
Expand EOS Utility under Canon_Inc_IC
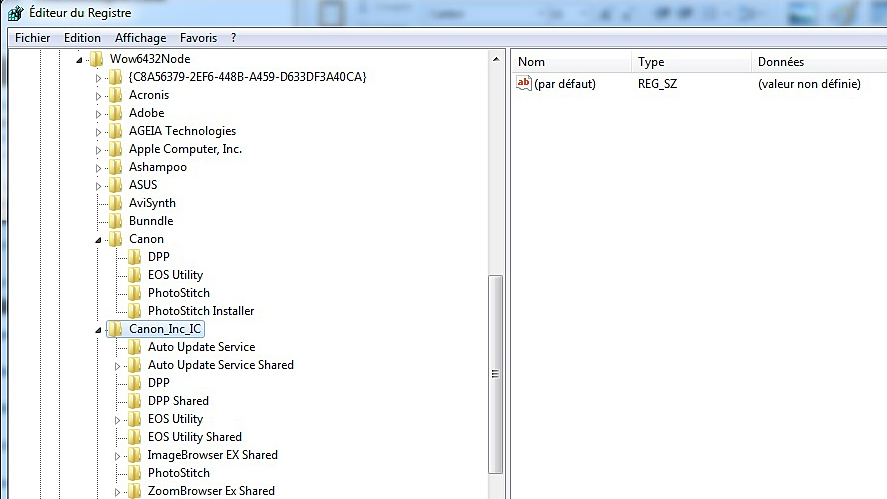[118, 420]
